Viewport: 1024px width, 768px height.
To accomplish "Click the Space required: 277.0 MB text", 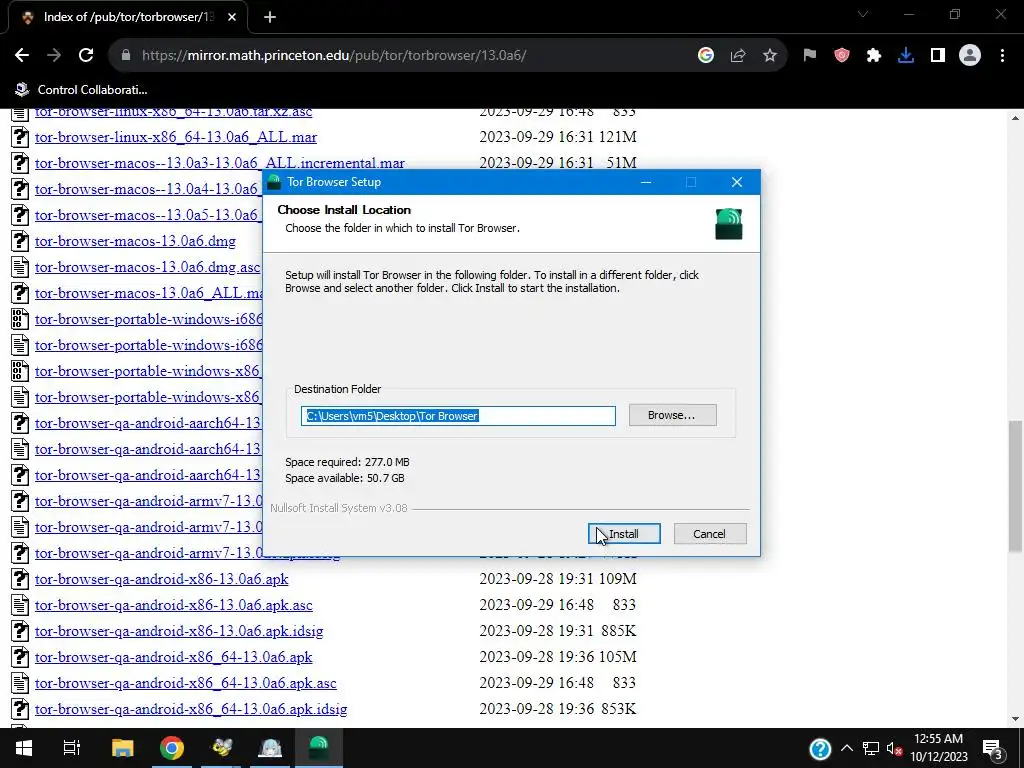I will point(347,462).
